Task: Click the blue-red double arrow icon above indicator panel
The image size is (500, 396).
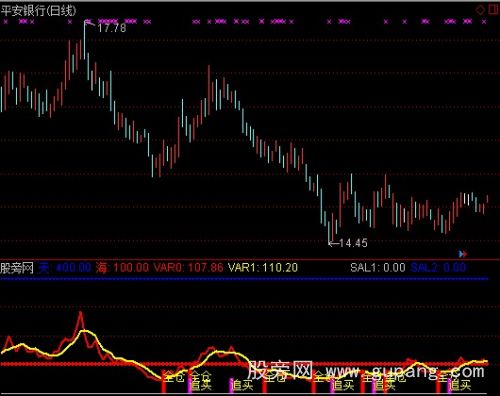Action: (463, 254)
